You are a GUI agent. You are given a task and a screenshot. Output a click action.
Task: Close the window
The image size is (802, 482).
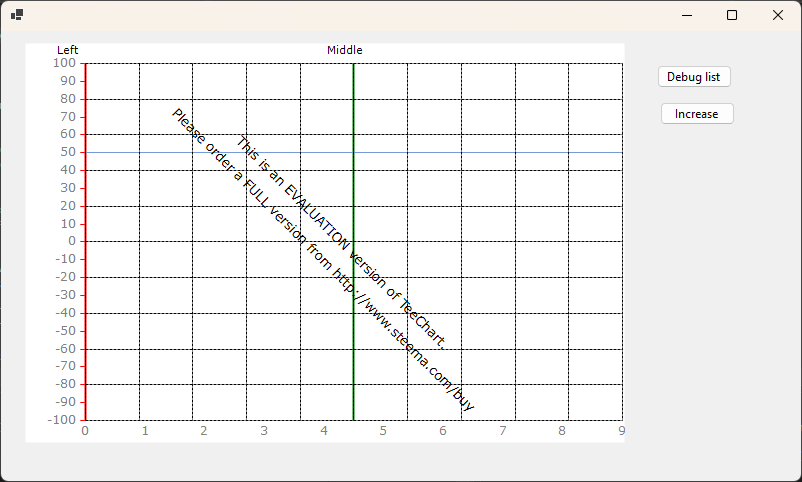[x=777, y=15]
